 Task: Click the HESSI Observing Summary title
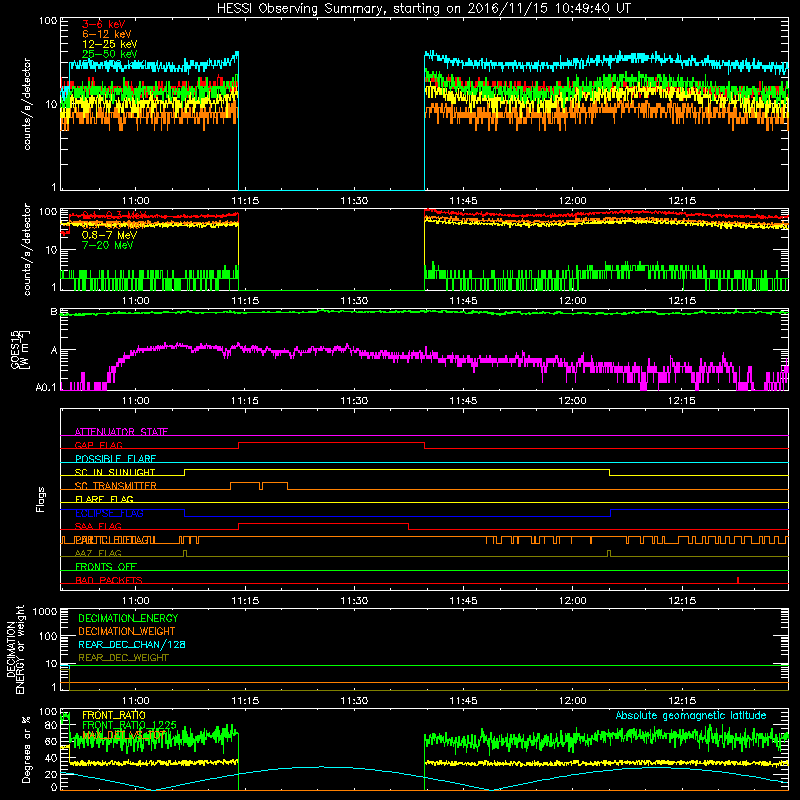click(423, 8)
